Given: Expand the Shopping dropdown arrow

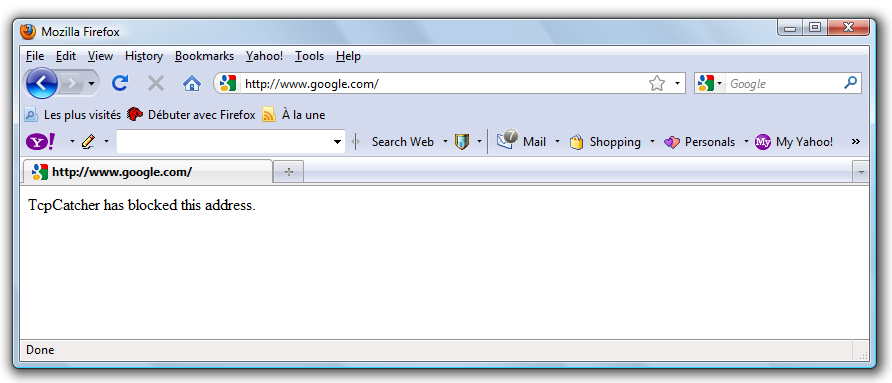Looking at the screenshot, I should (x=653, y=141).
